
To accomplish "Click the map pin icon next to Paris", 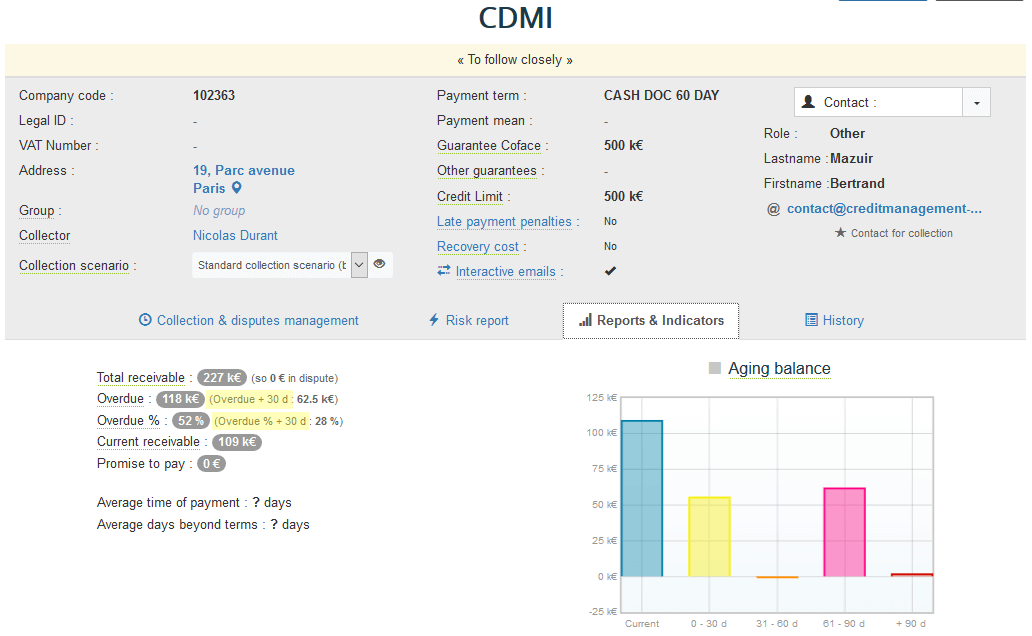I will point(237,188).
